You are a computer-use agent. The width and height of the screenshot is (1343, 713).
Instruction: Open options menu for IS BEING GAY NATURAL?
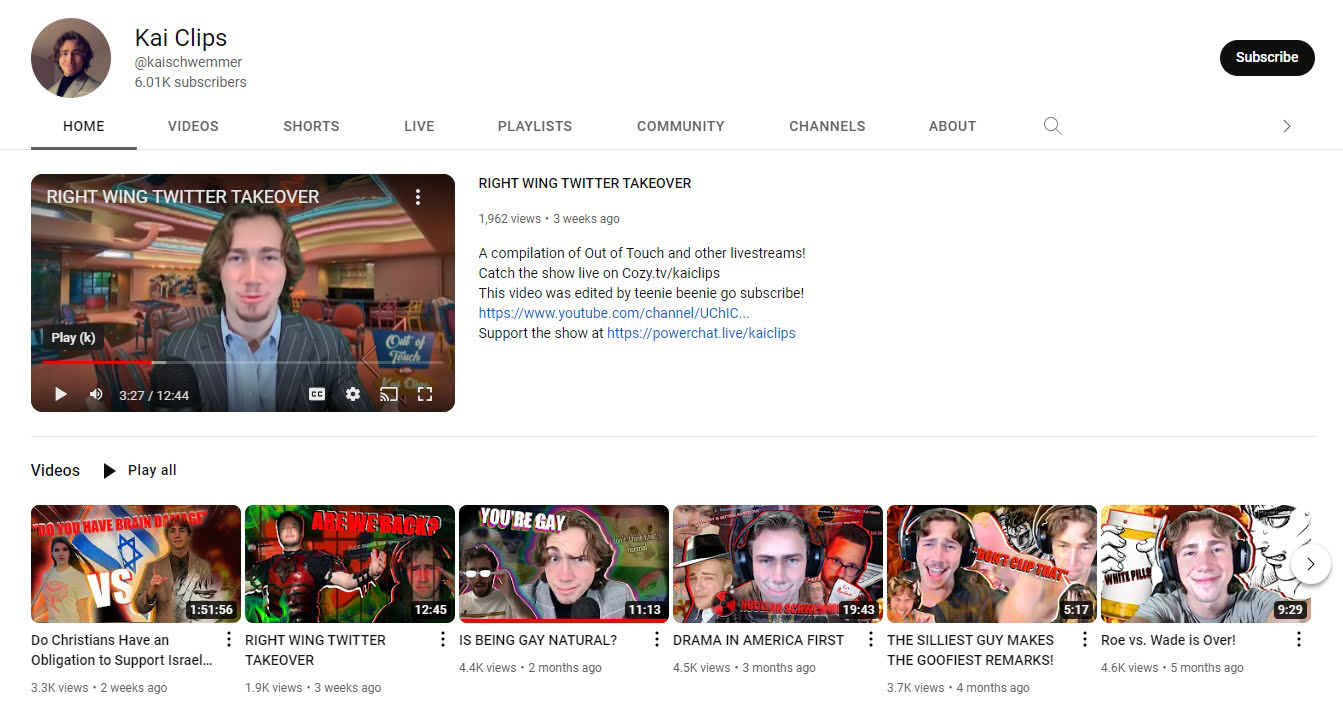click(657, 638)
